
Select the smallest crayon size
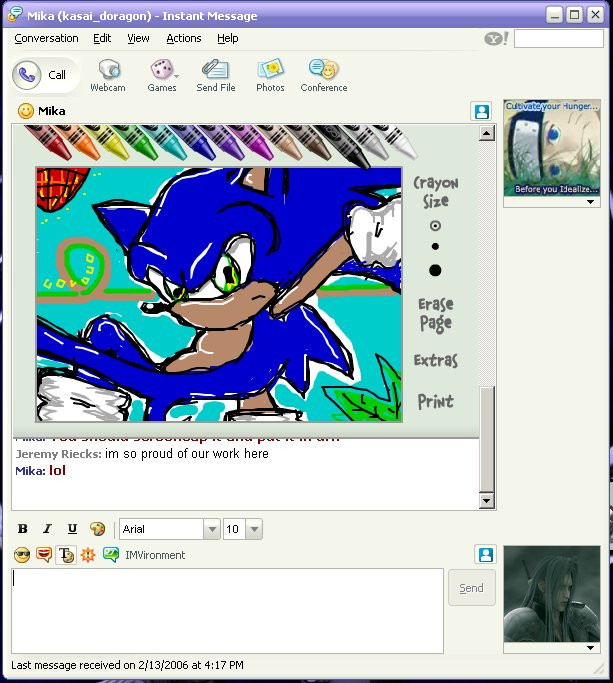tap(435, 226)
